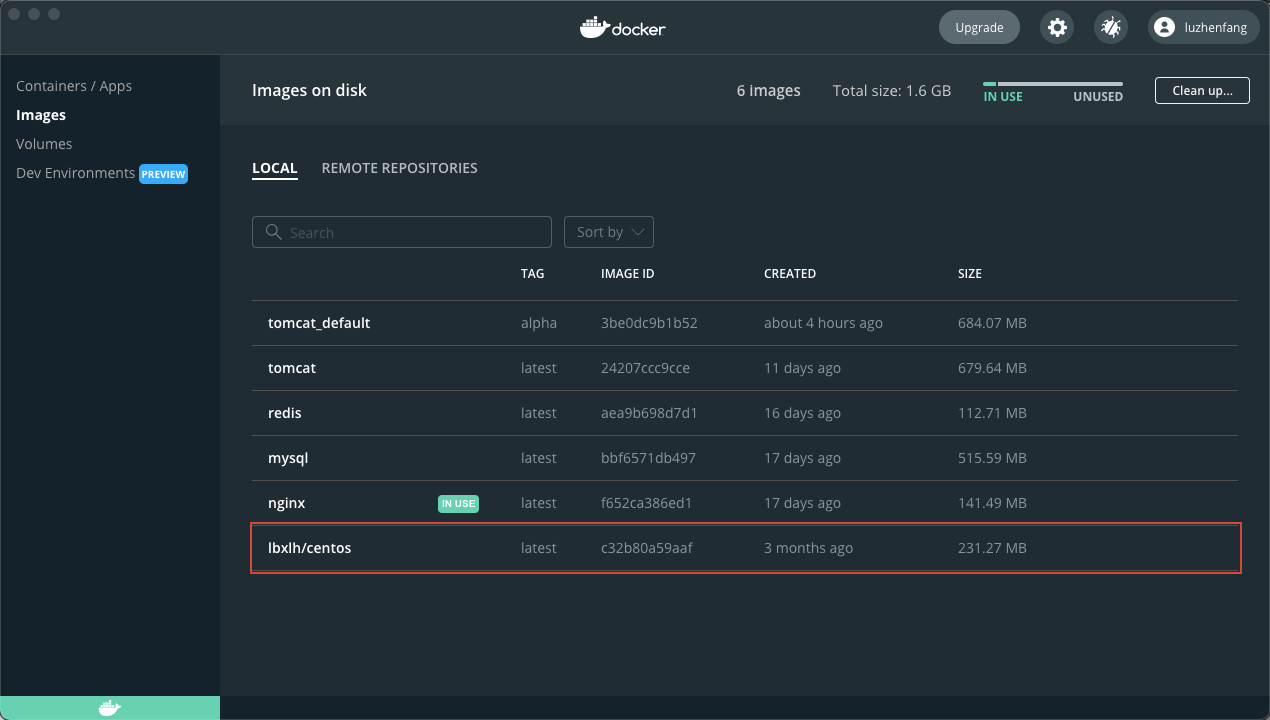Click "about 4 hours ago" created time
The width and height of the screenshot is (1270, 720).
pyautogui.click(x=823, y=323)
